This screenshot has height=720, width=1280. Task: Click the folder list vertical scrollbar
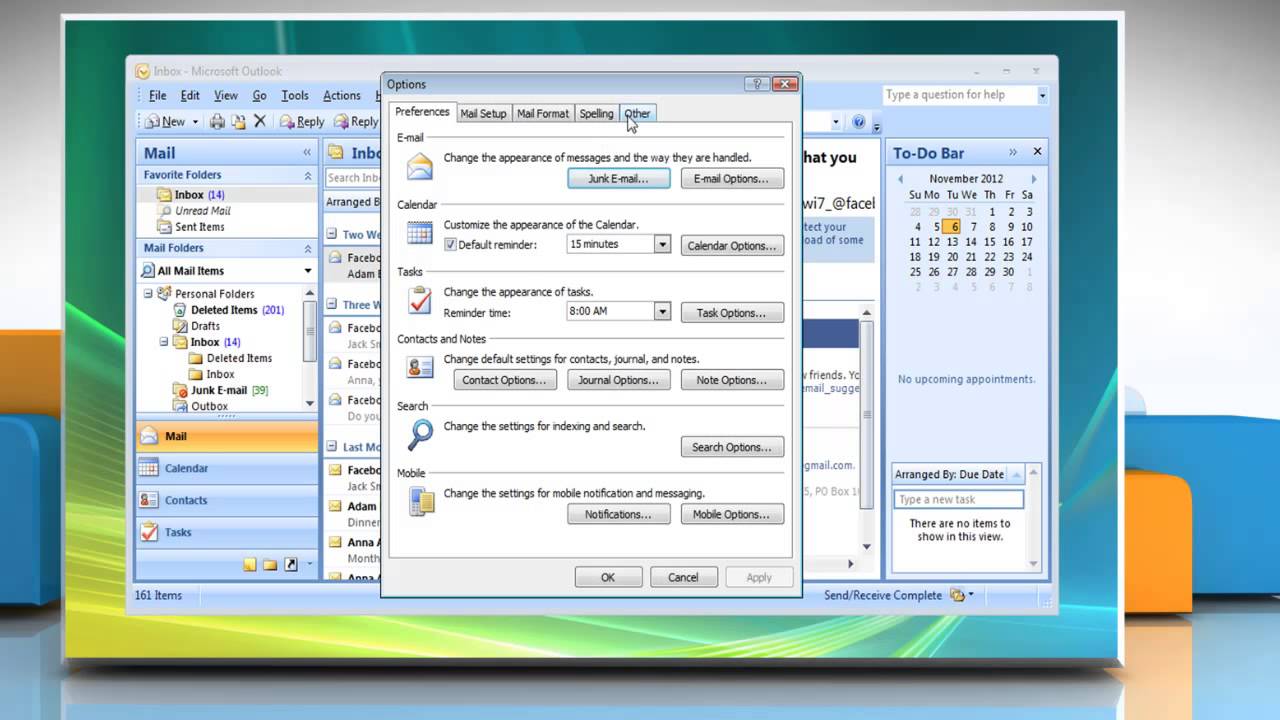[309, 347]
